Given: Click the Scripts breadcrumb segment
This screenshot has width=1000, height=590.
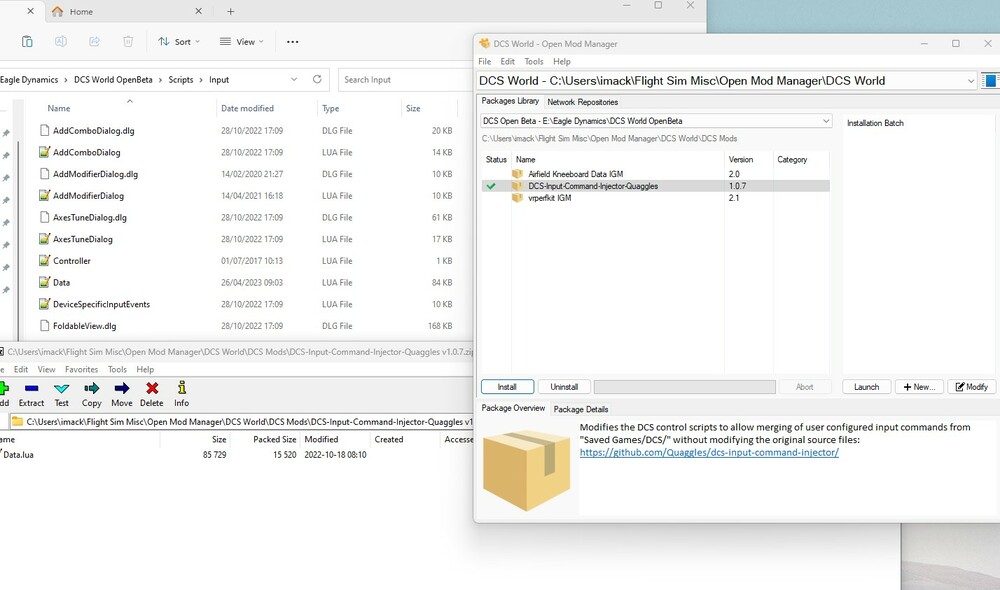Looking at the screenshot, I should click(x=180, y=80).
